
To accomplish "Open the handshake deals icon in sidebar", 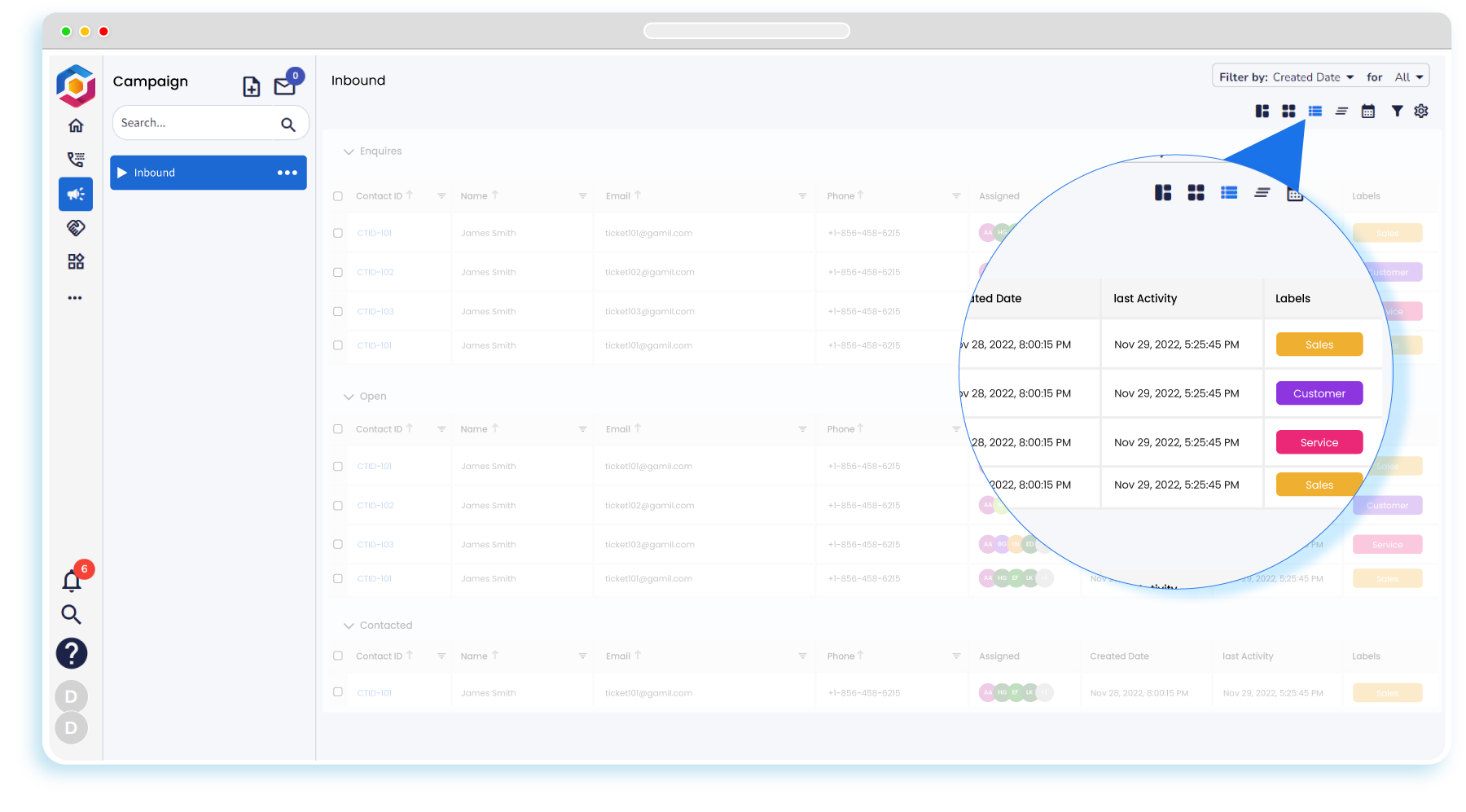I will 76,228.
